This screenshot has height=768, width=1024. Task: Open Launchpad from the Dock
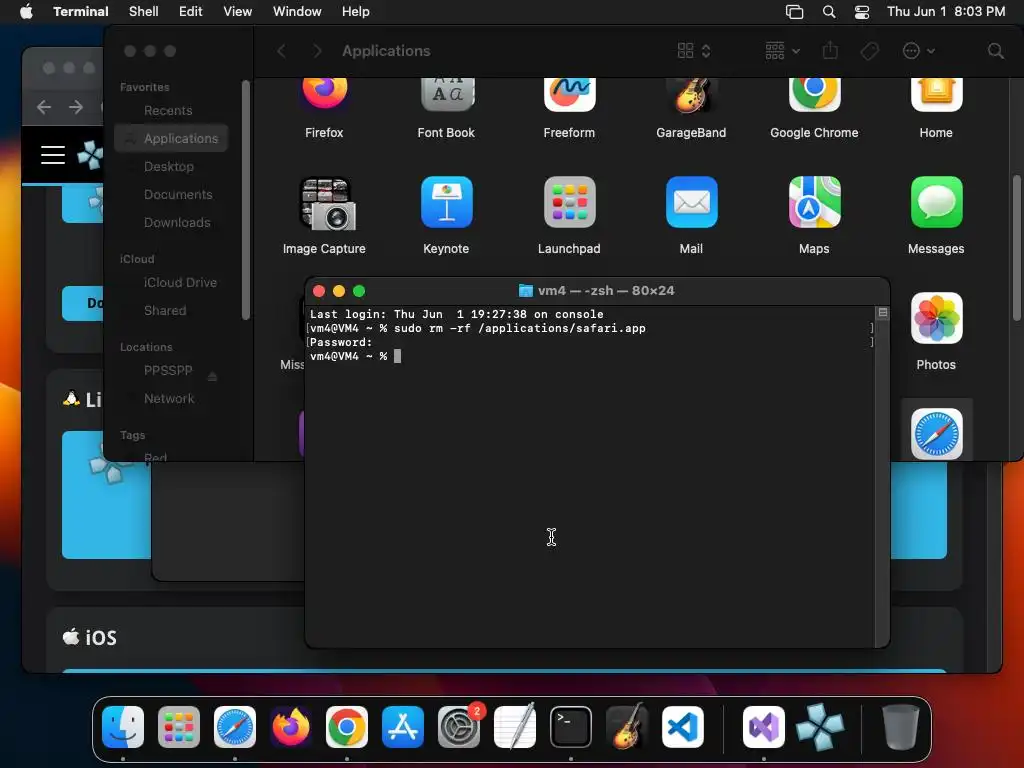click(x=179, y=726)
